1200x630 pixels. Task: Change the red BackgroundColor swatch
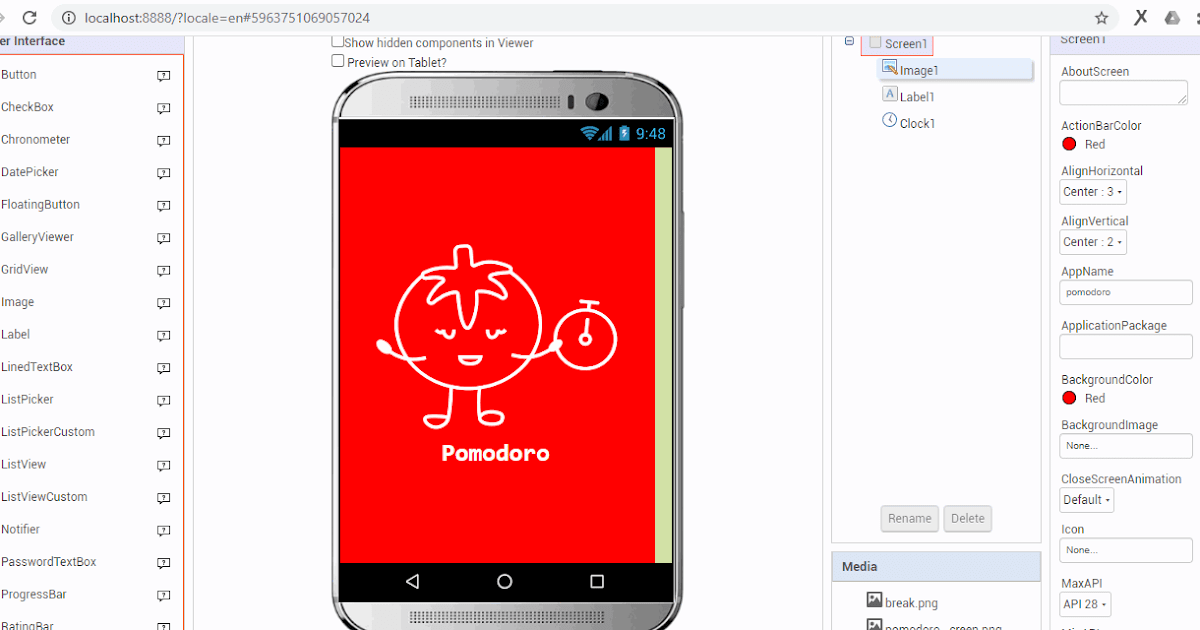(x=1068, y=397)
